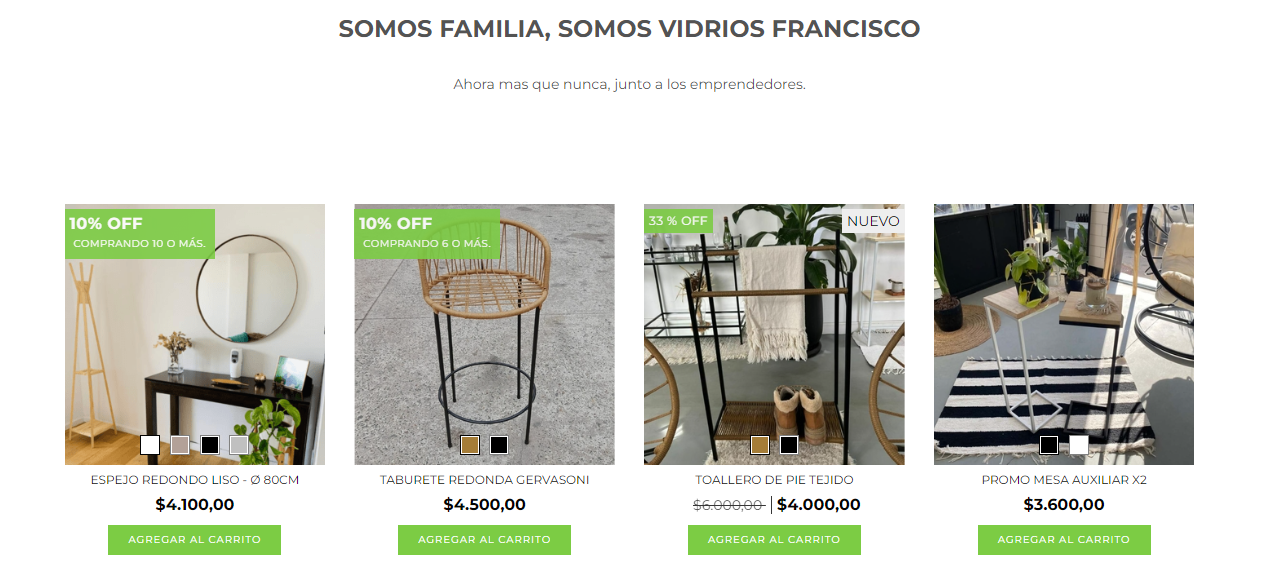Add Espejo Redondo Liso to cart
The image size is (1284, 580).
click(x=194, y=540)
